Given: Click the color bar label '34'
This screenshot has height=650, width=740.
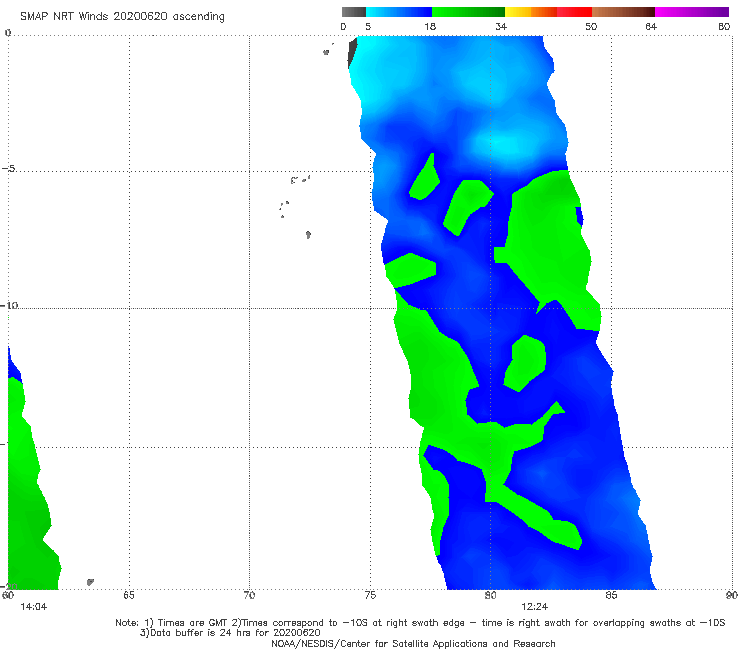Looking at the screenshot, I should pos(501,26).
